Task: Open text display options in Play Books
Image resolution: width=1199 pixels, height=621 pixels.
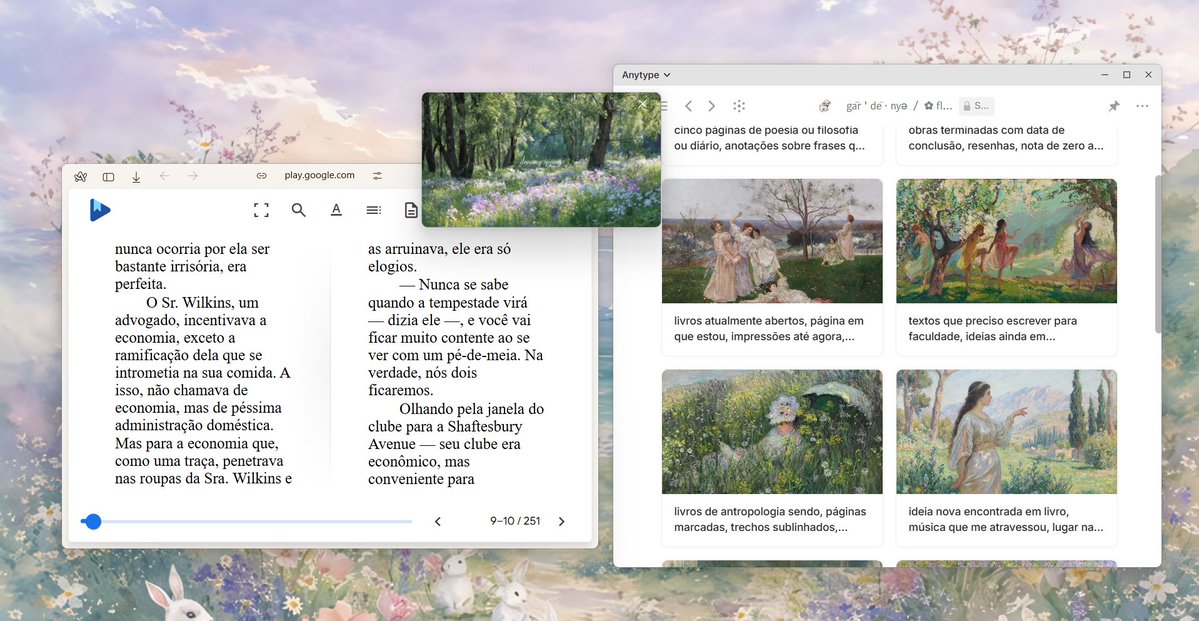Action: (x=336, y=210)
